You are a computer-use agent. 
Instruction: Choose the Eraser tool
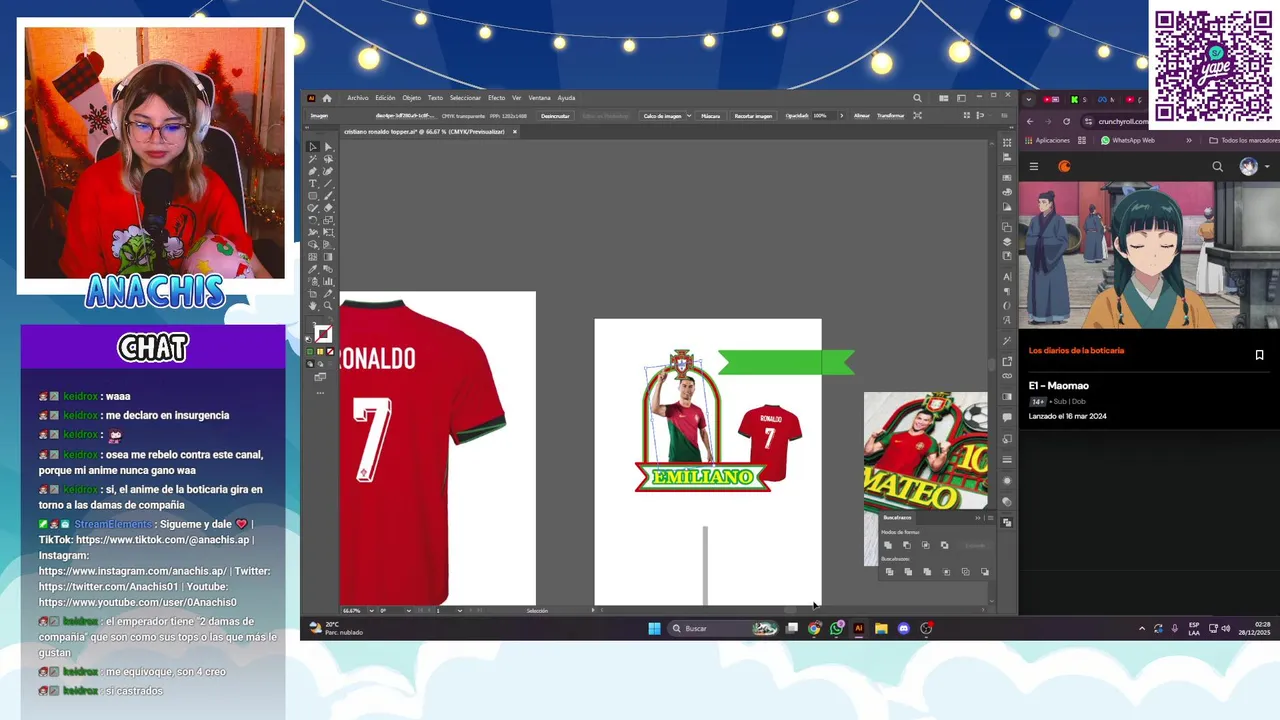pos(328,207)
